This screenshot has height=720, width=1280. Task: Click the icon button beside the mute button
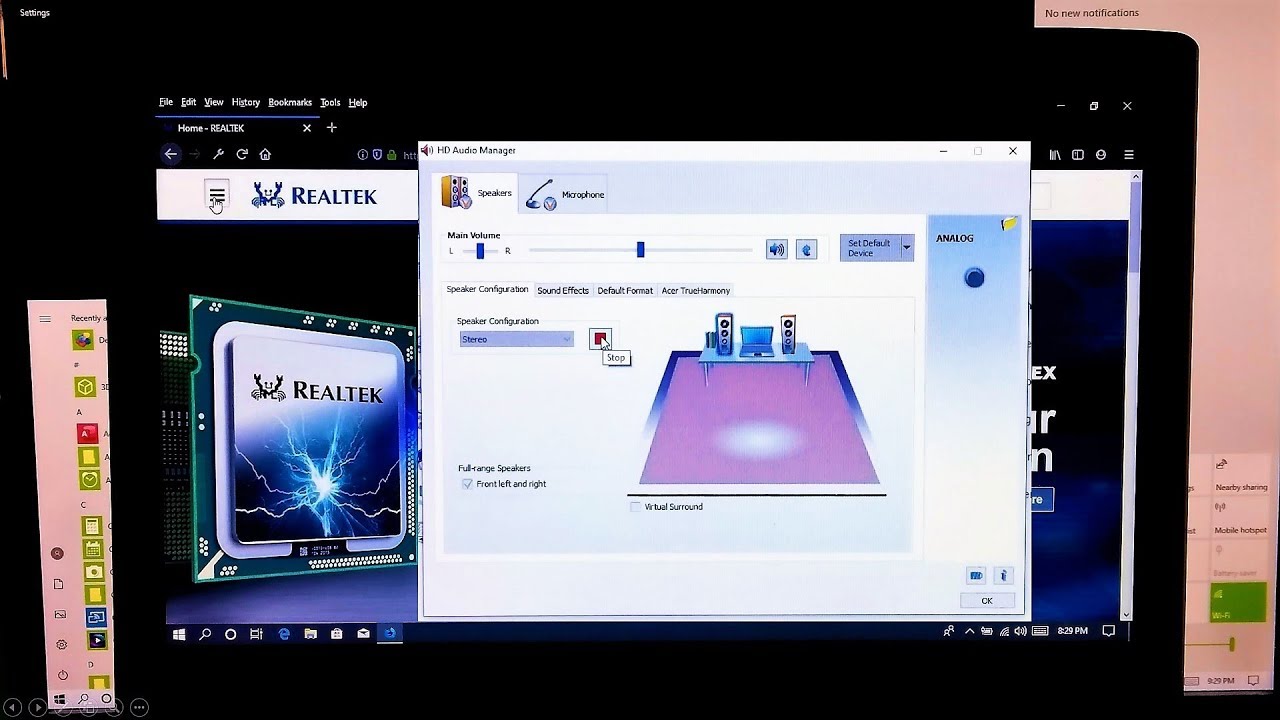[x=807, y=250]
